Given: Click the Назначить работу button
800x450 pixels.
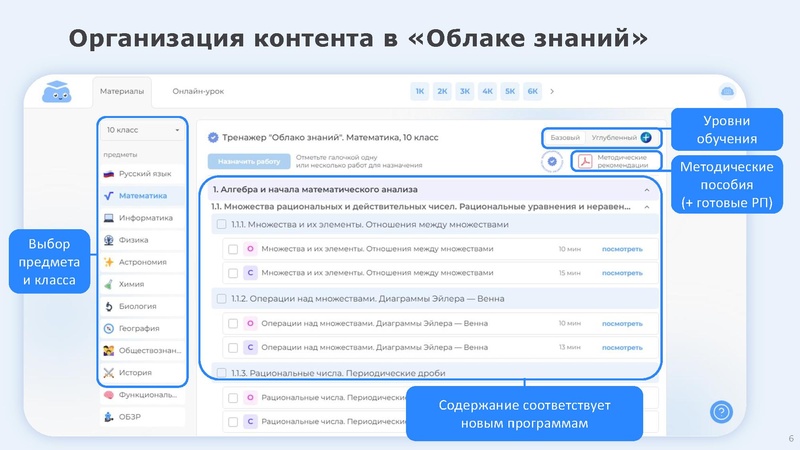Looking at the screenshot, I should coord(249,161).
